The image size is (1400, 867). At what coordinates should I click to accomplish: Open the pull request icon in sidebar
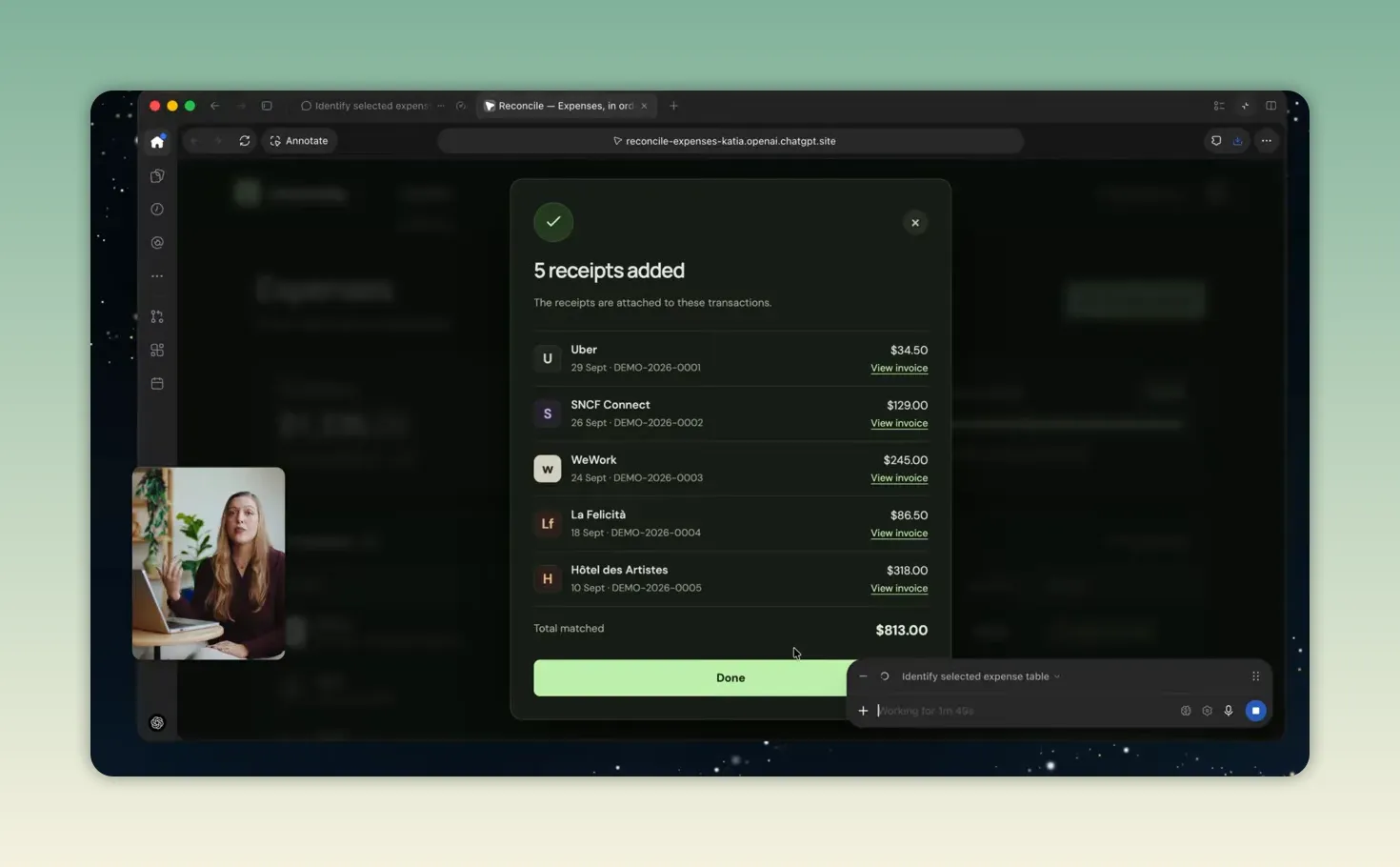(x=157, y=316)
